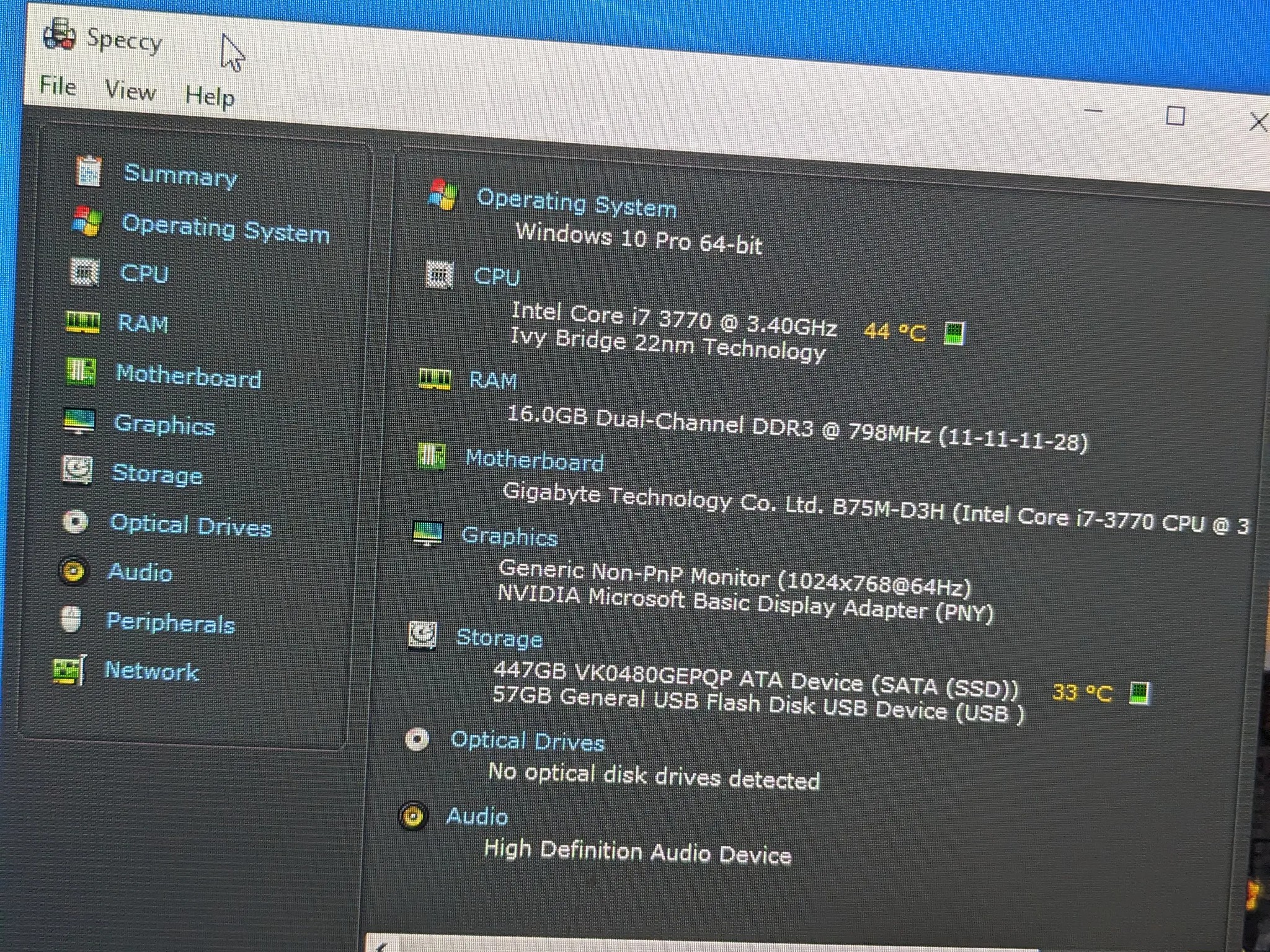The height and width of the screenshot is (952, 1270).
Task: Select 'NVIDIA Microsoft Basic Display Adapter' line
Action: tap(745, 604)
